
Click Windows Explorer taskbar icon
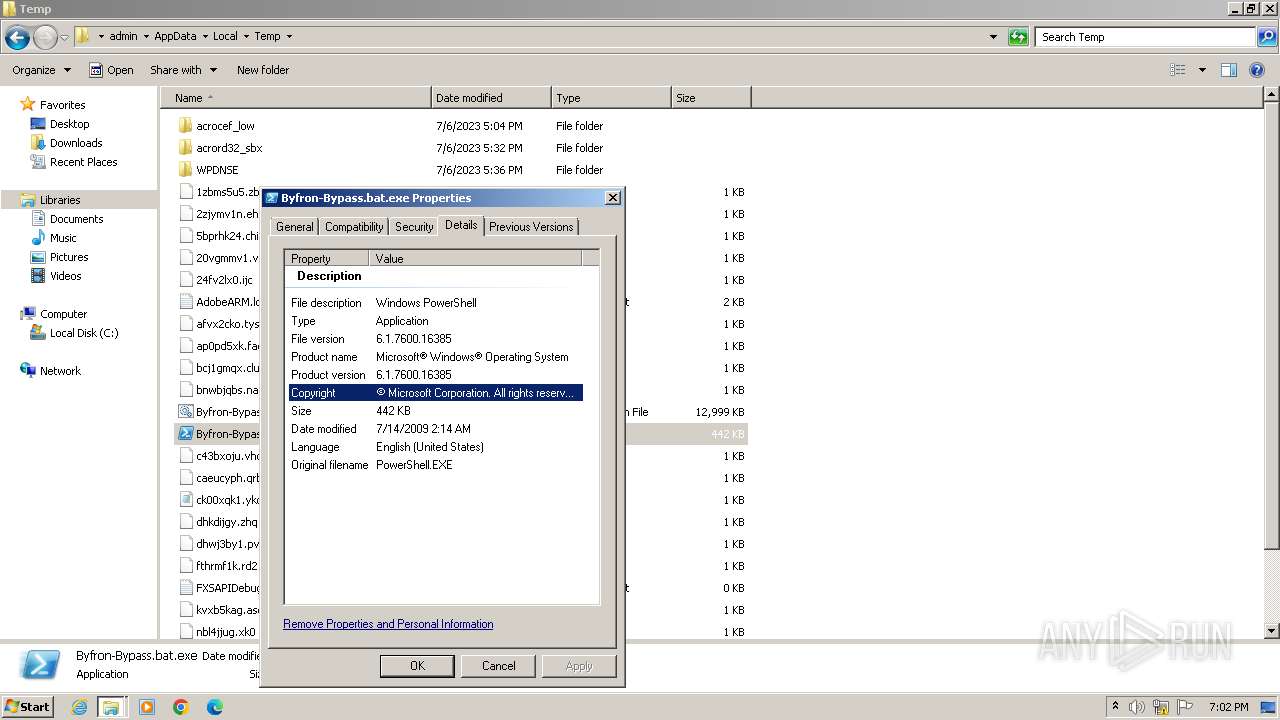(112, 707)
